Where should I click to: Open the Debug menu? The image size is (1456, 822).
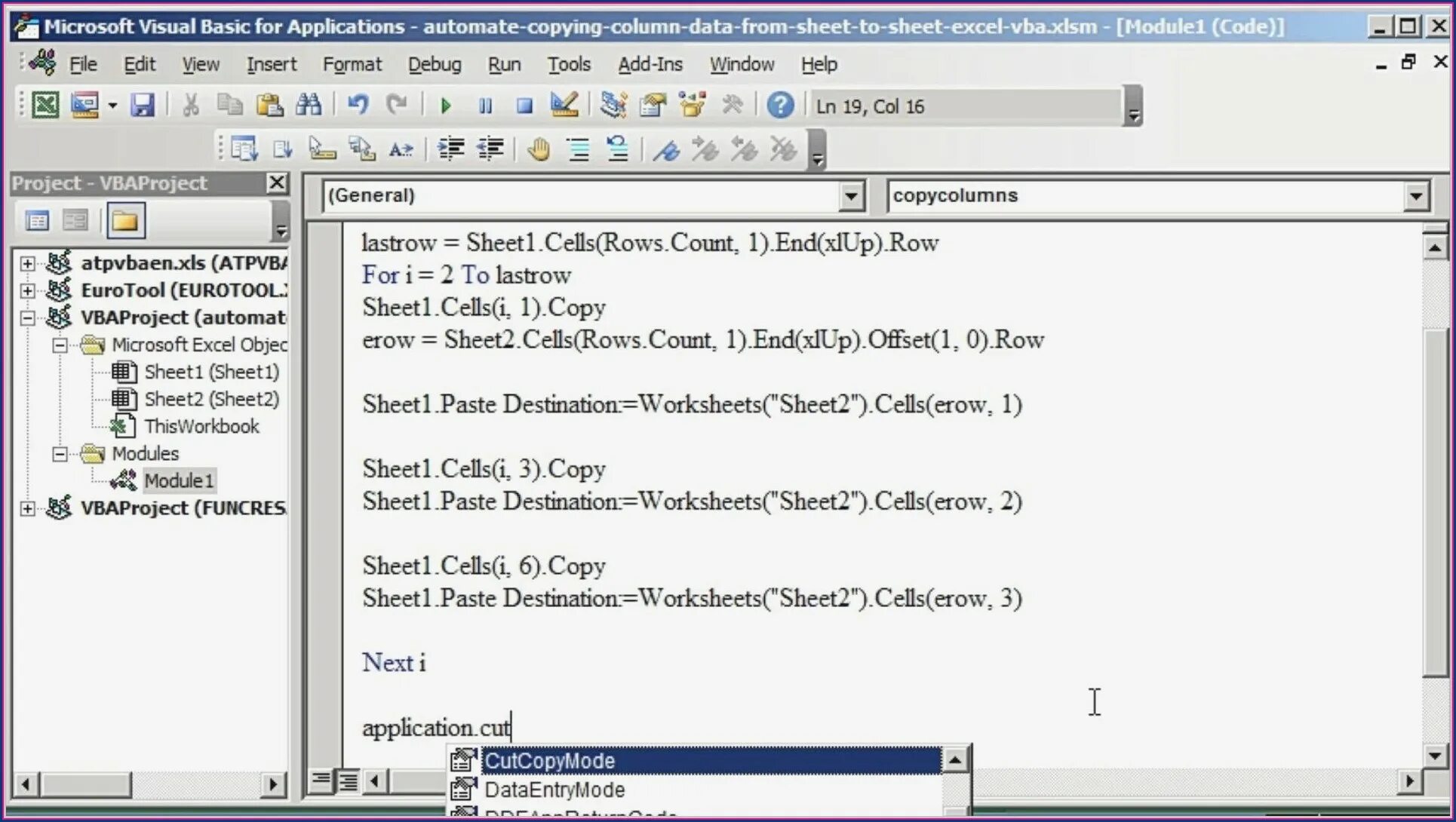(x=434, y=65)
